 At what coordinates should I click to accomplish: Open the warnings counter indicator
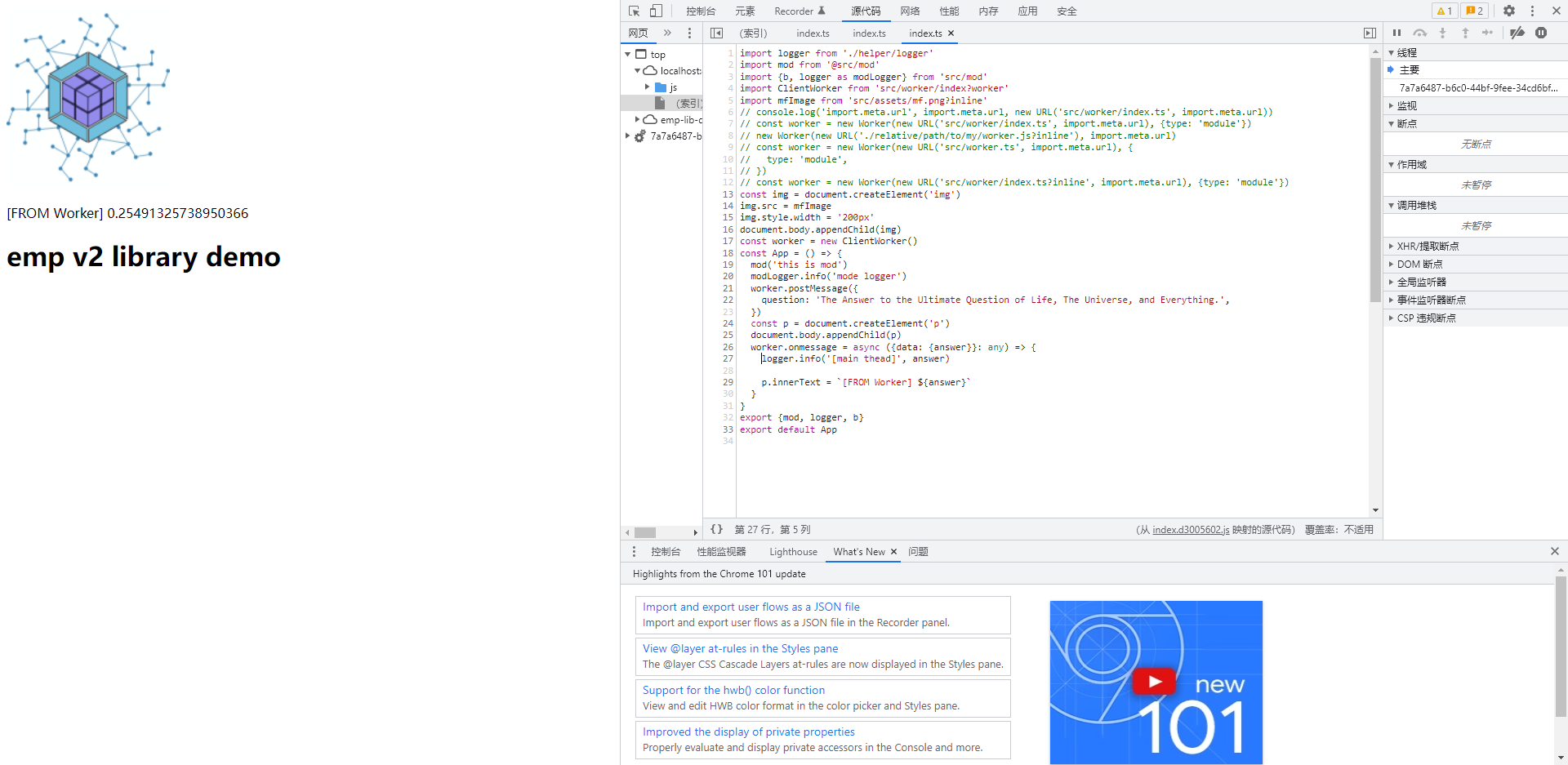point(1444,11)
